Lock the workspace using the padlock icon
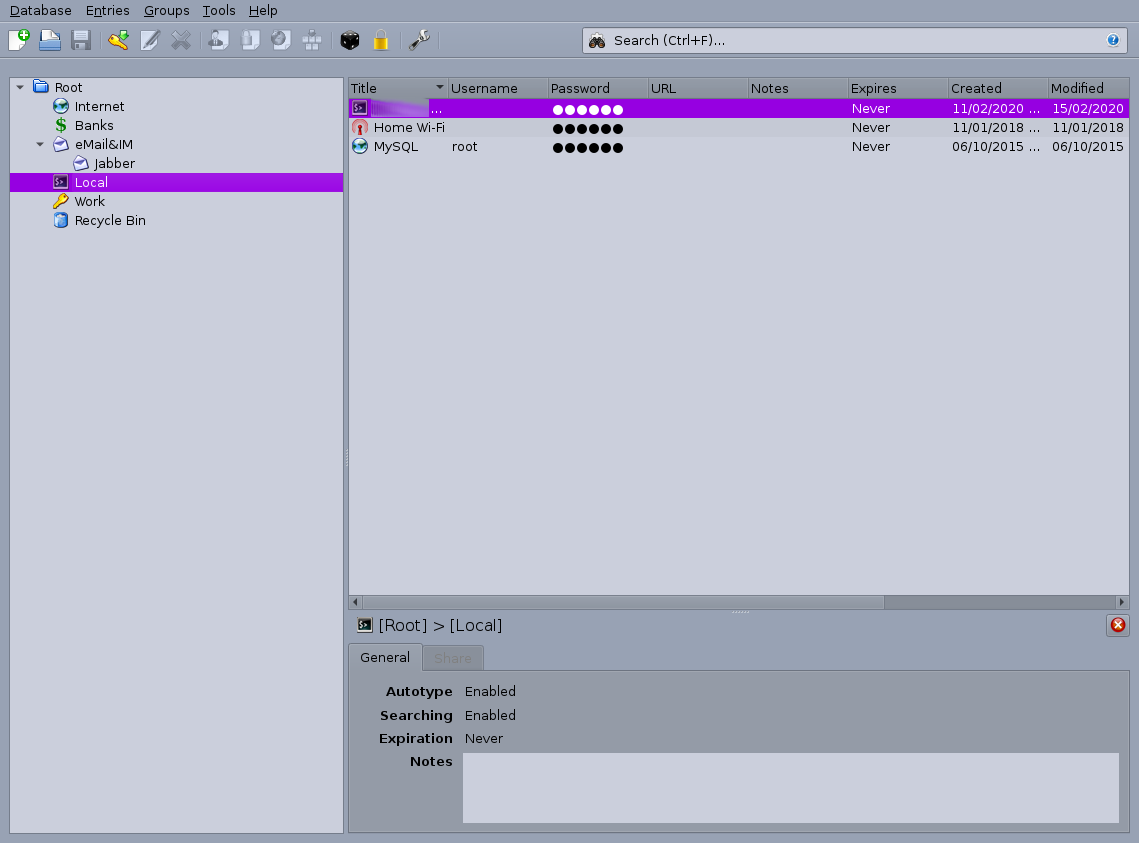 click(x=381, y=40)
